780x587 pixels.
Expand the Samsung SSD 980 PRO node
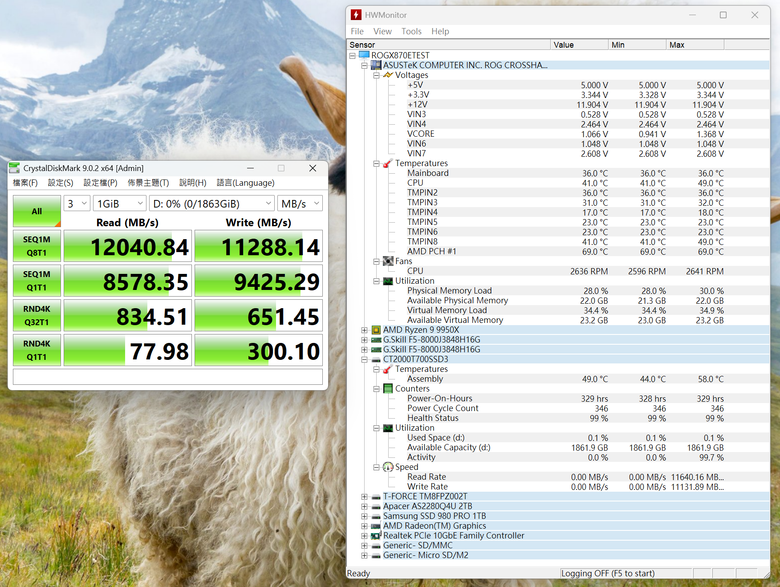364,516
